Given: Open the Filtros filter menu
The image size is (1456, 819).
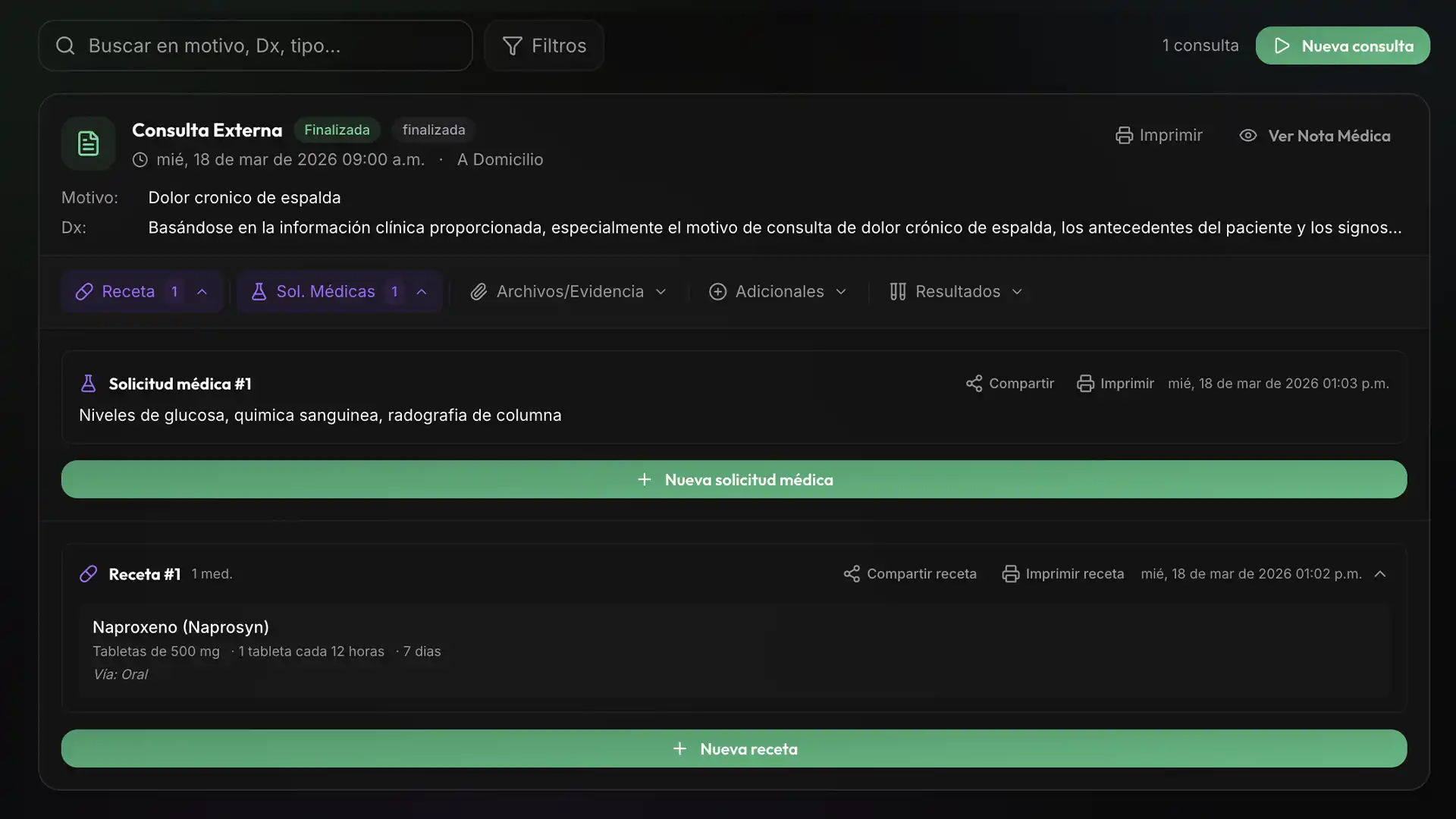Looking at the screenshot, I should pos(544,46).
